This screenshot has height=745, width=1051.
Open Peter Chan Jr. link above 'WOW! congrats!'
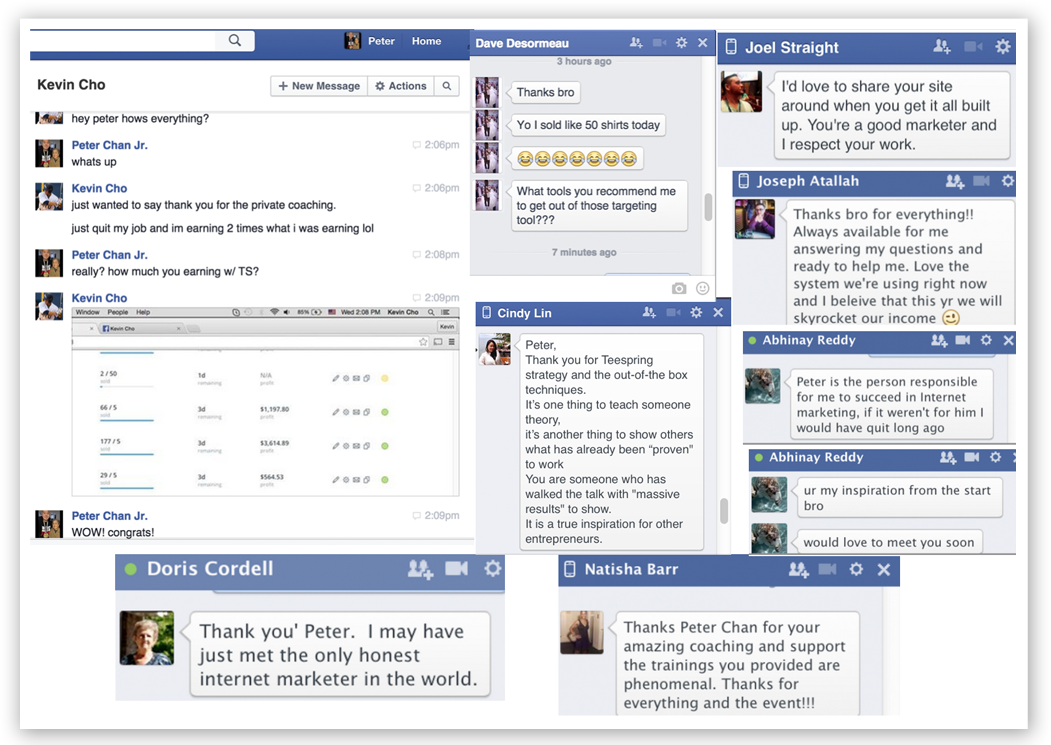[109, 516]
